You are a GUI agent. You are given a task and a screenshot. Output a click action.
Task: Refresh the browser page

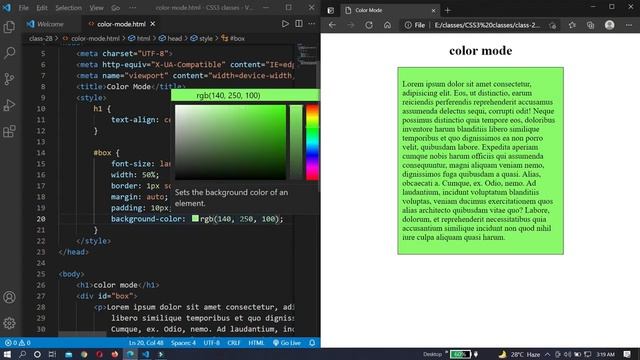369,25
